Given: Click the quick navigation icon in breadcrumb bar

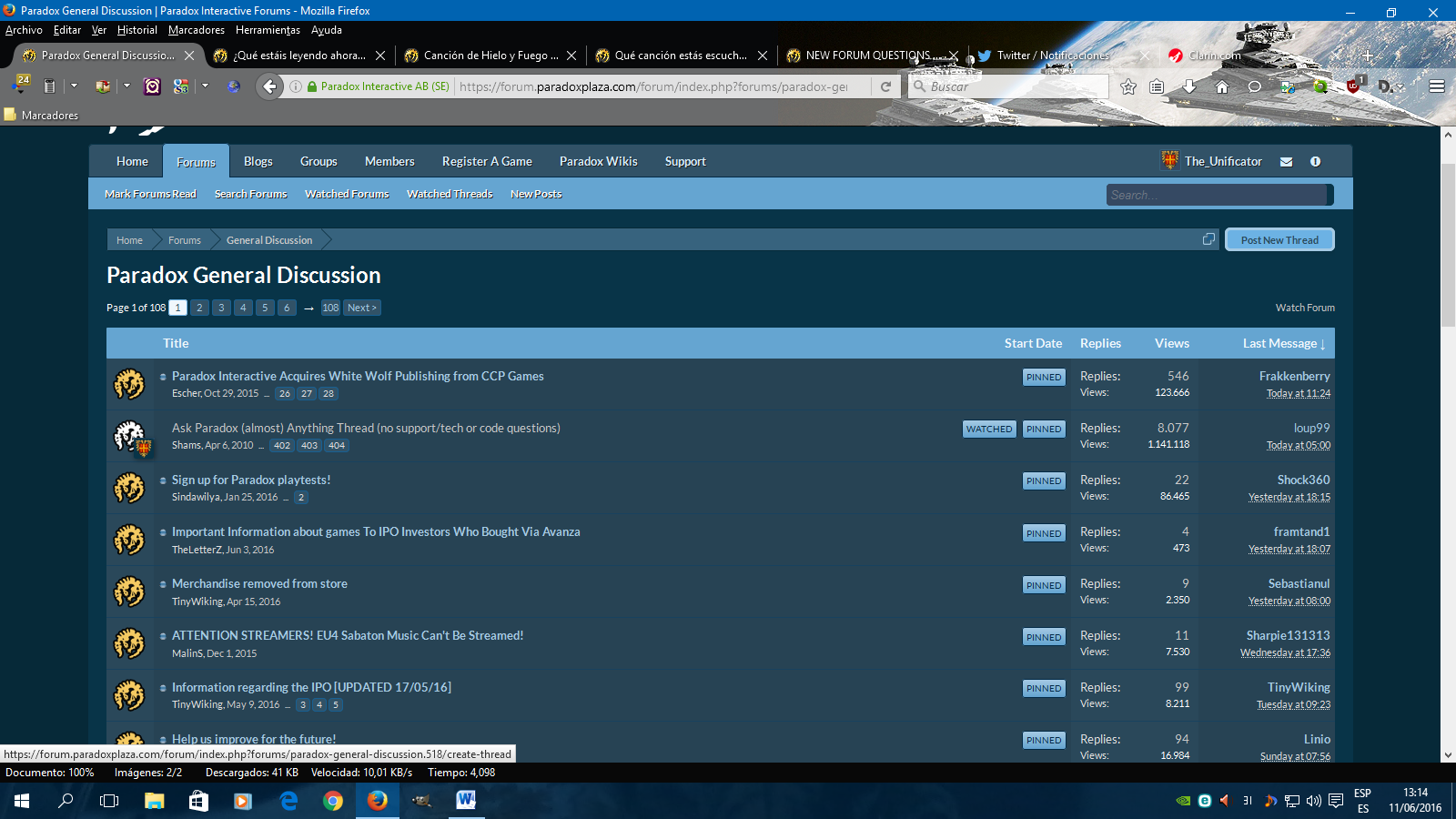Looking at the screenshot, I should (x=1208, y=239).
